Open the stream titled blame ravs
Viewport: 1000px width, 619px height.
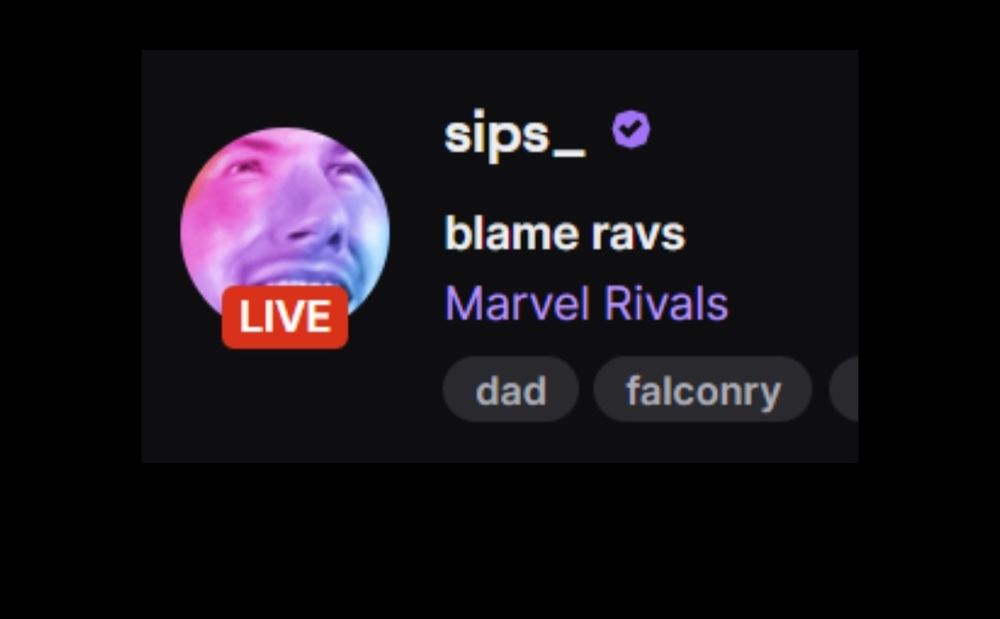[564, 233]
